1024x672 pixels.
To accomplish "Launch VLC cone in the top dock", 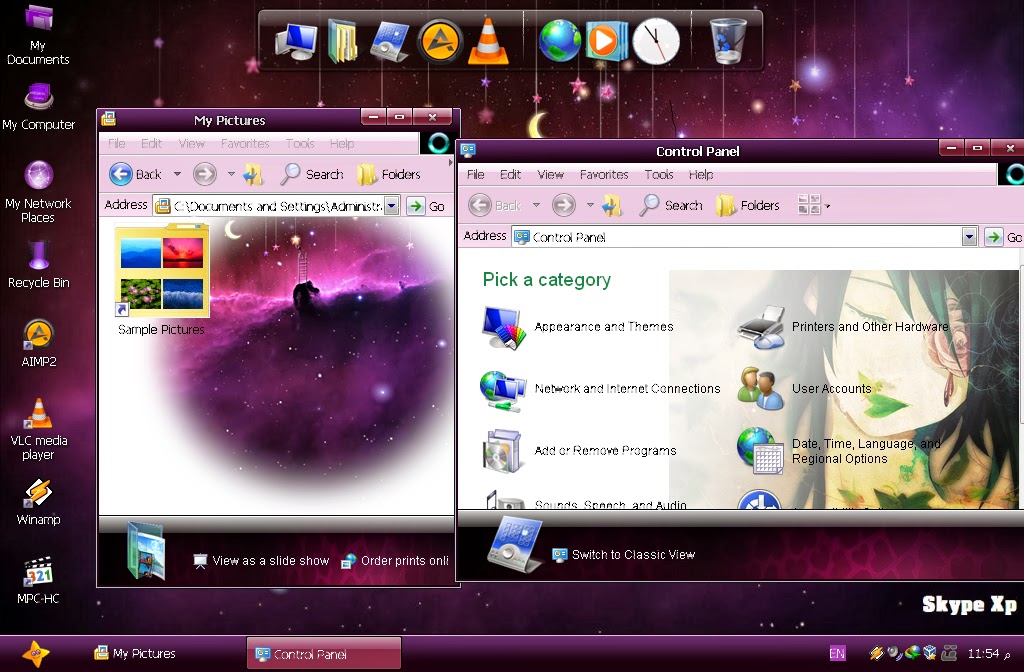I will pos(488,41).
